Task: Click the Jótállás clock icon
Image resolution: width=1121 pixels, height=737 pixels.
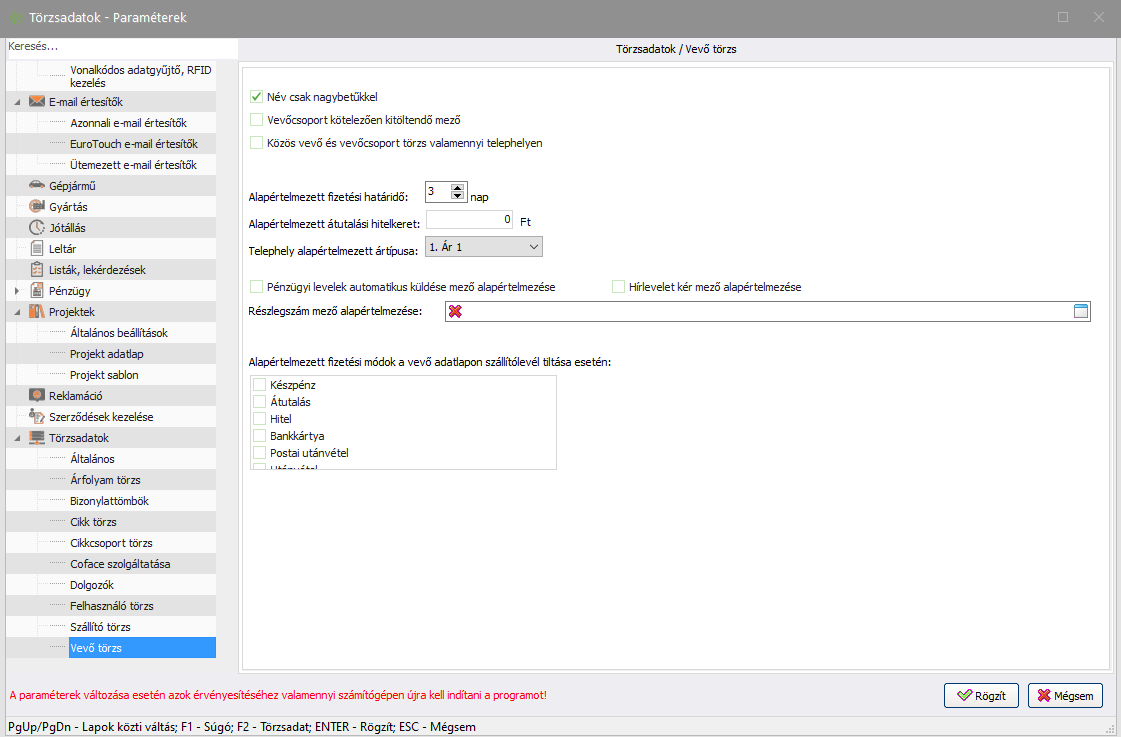Action: pyautogui.click(x=37, y=227)
